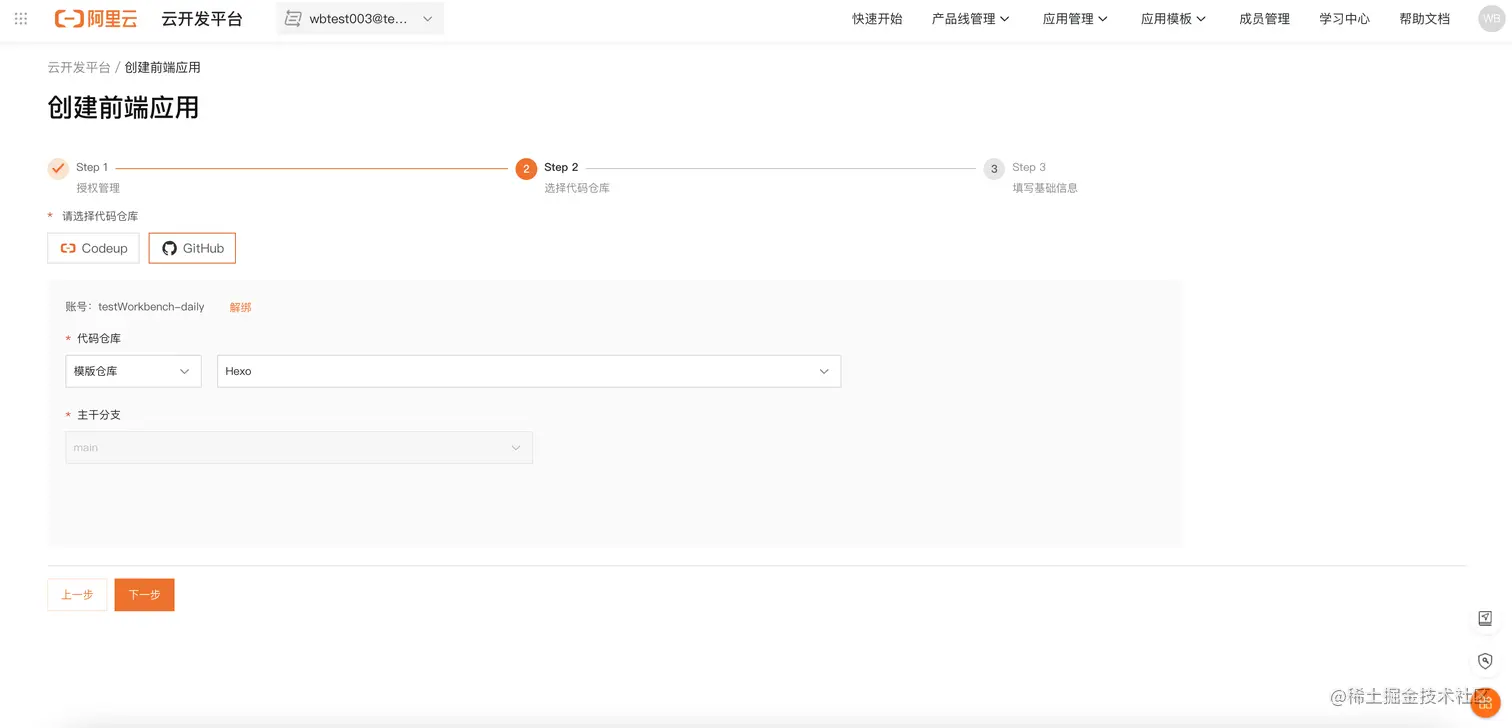The image size is (1512, 728).
Task: Click the 选择代码仓库 step label
Action: (x=577, y=188)
